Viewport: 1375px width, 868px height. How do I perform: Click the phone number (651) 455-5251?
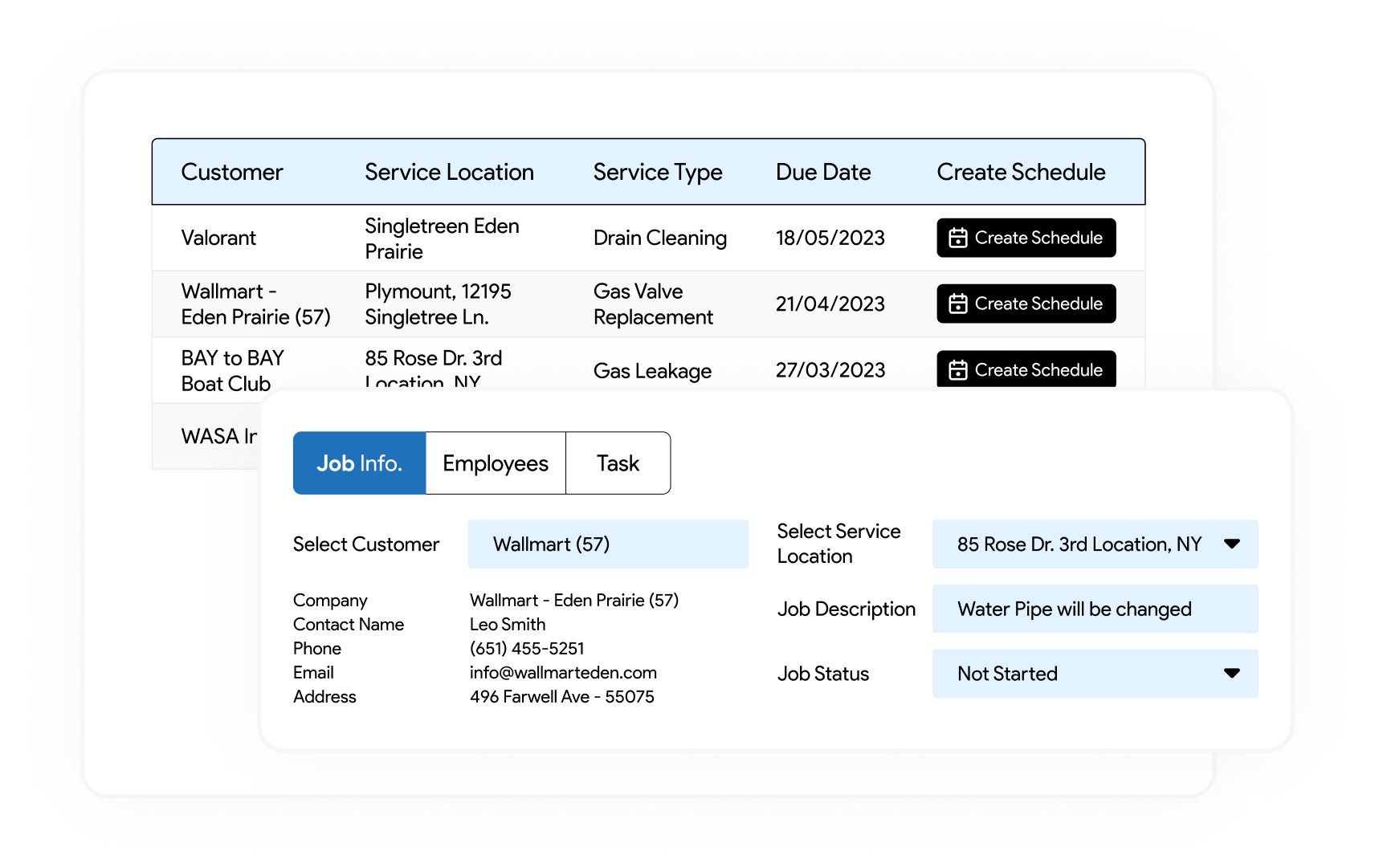(x=527, y=648)
